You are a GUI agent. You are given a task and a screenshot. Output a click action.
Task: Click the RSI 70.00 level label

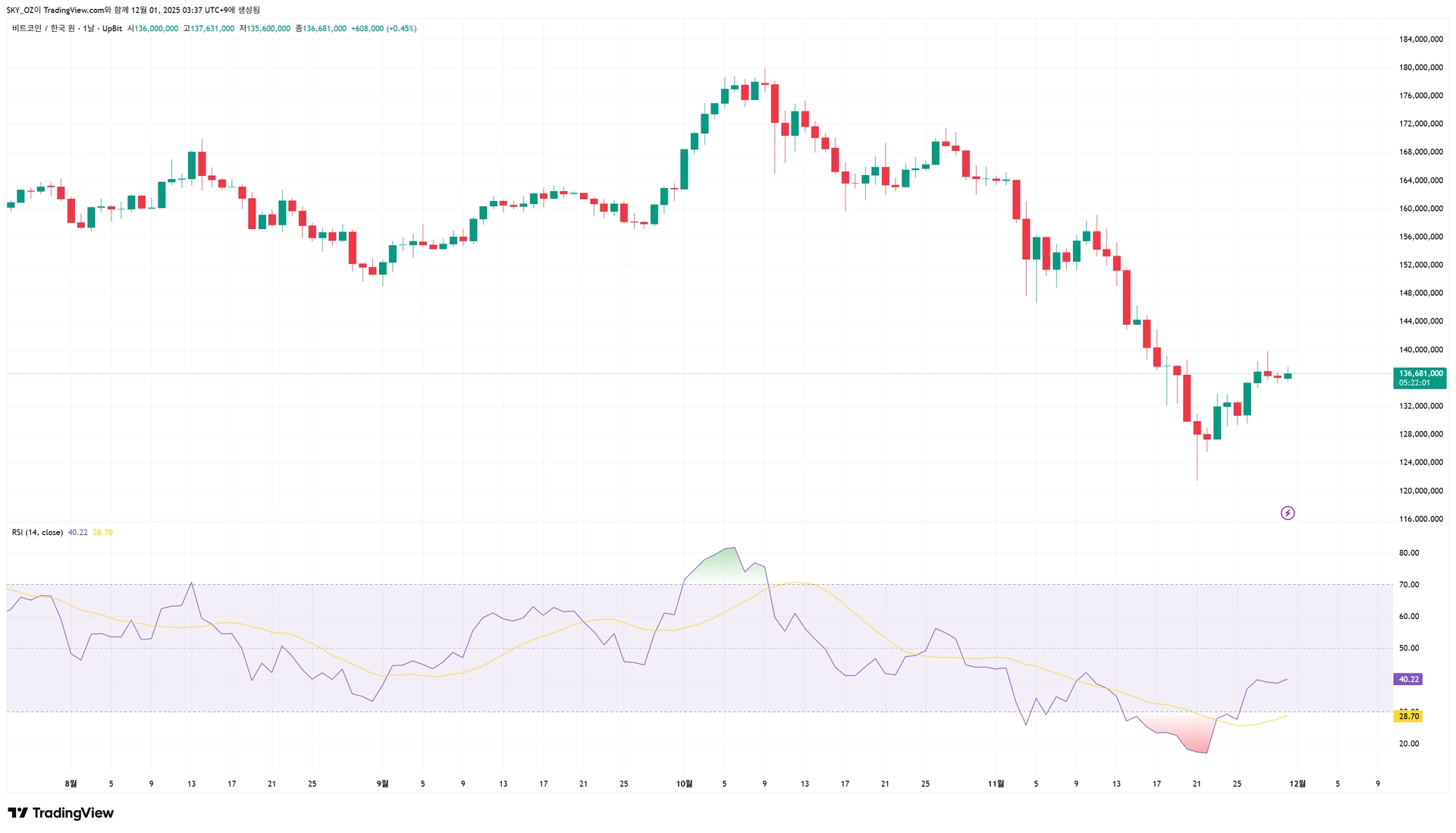[1409, 585]
